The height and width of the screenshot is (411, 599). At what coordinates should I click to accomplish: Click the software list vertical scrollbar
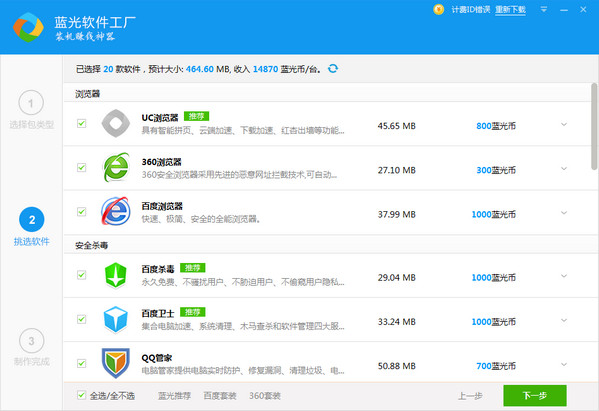tap(594, 126)
